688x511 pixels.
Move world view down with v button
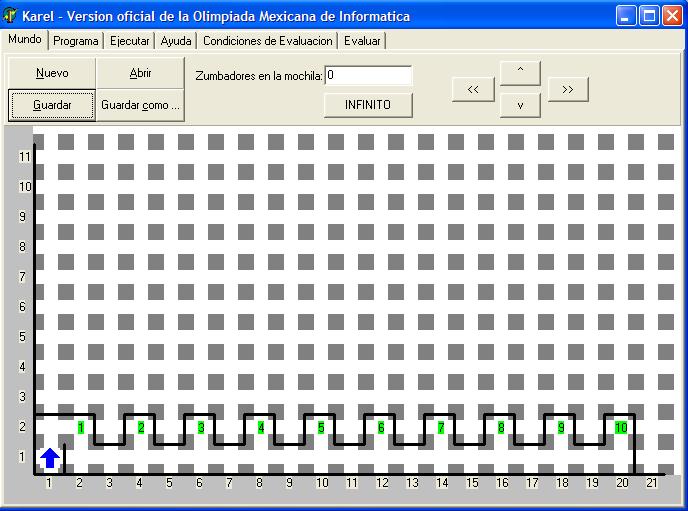[520, 105]
